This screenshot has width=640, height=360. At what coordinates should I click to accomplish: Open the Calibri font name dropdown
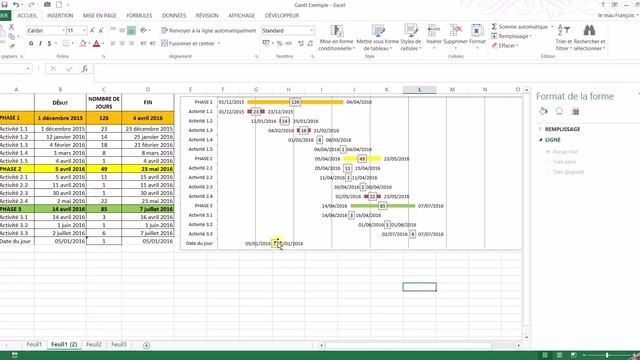63,31
